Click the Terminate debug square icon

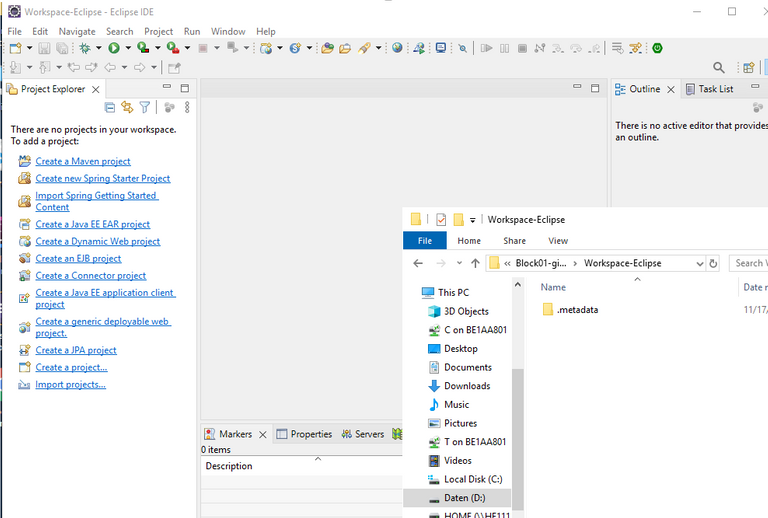[x=522, y=48]
